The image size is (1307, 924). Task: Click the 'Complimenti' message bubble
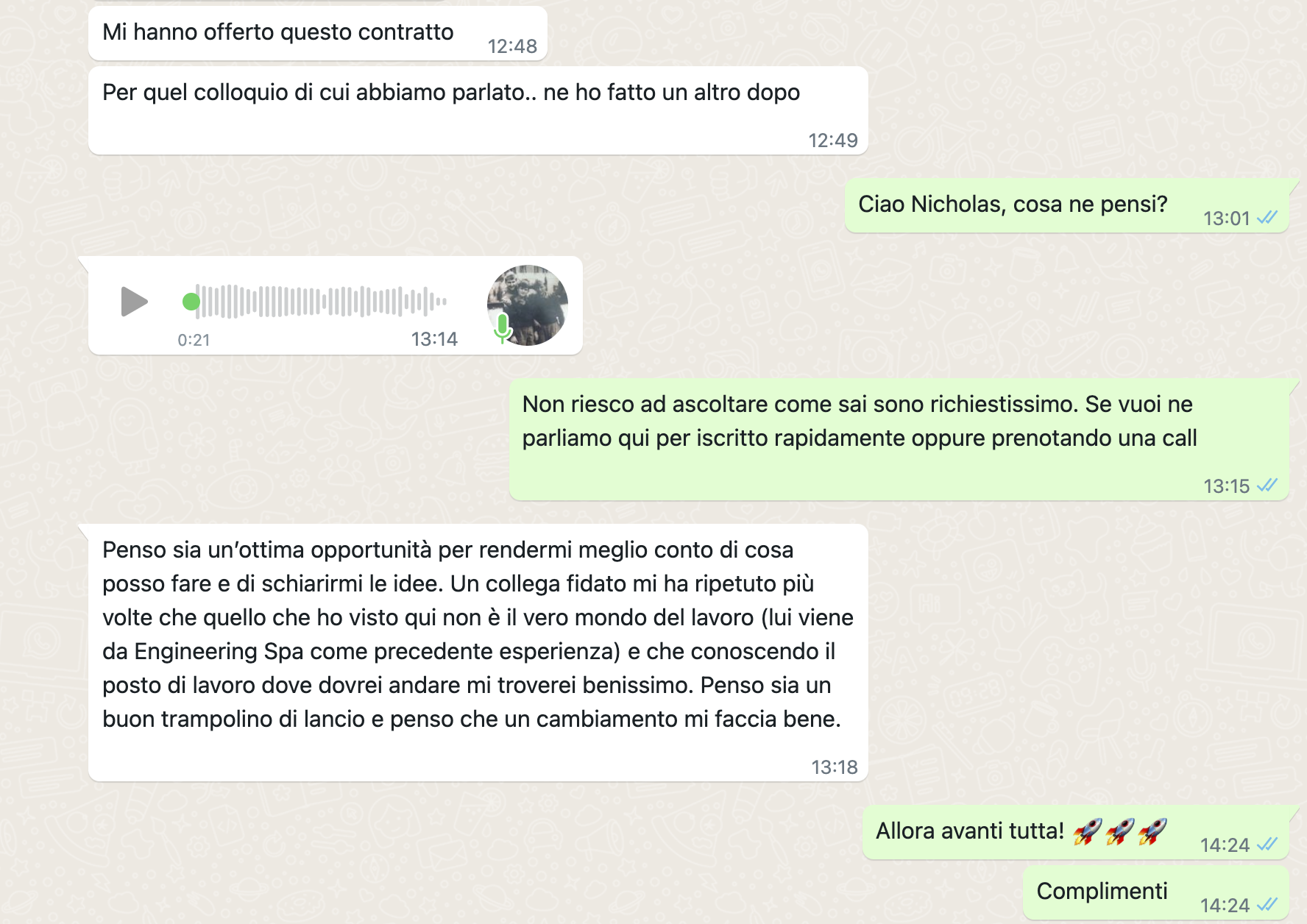(1156, 892)
